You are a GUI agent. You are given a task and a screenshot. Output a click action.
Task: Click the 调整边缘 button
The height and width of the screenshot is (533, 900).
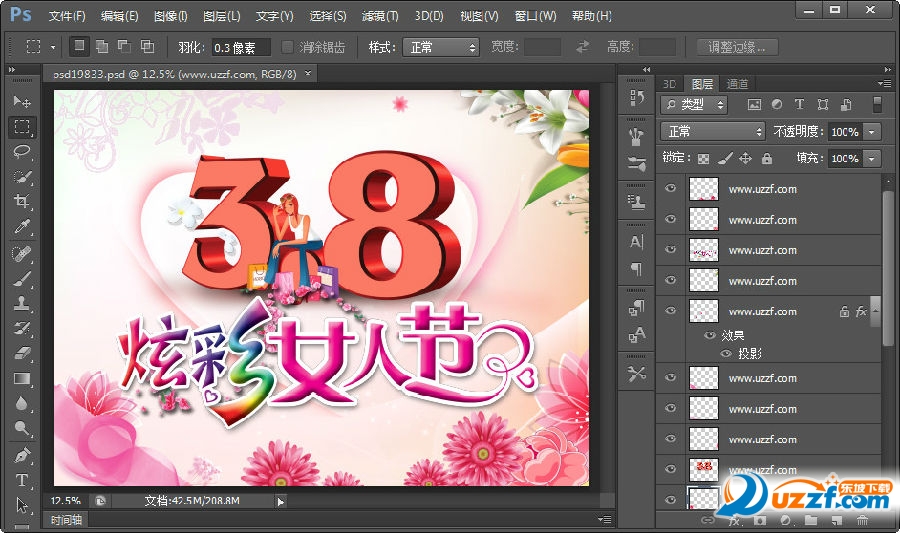point(736,47)
